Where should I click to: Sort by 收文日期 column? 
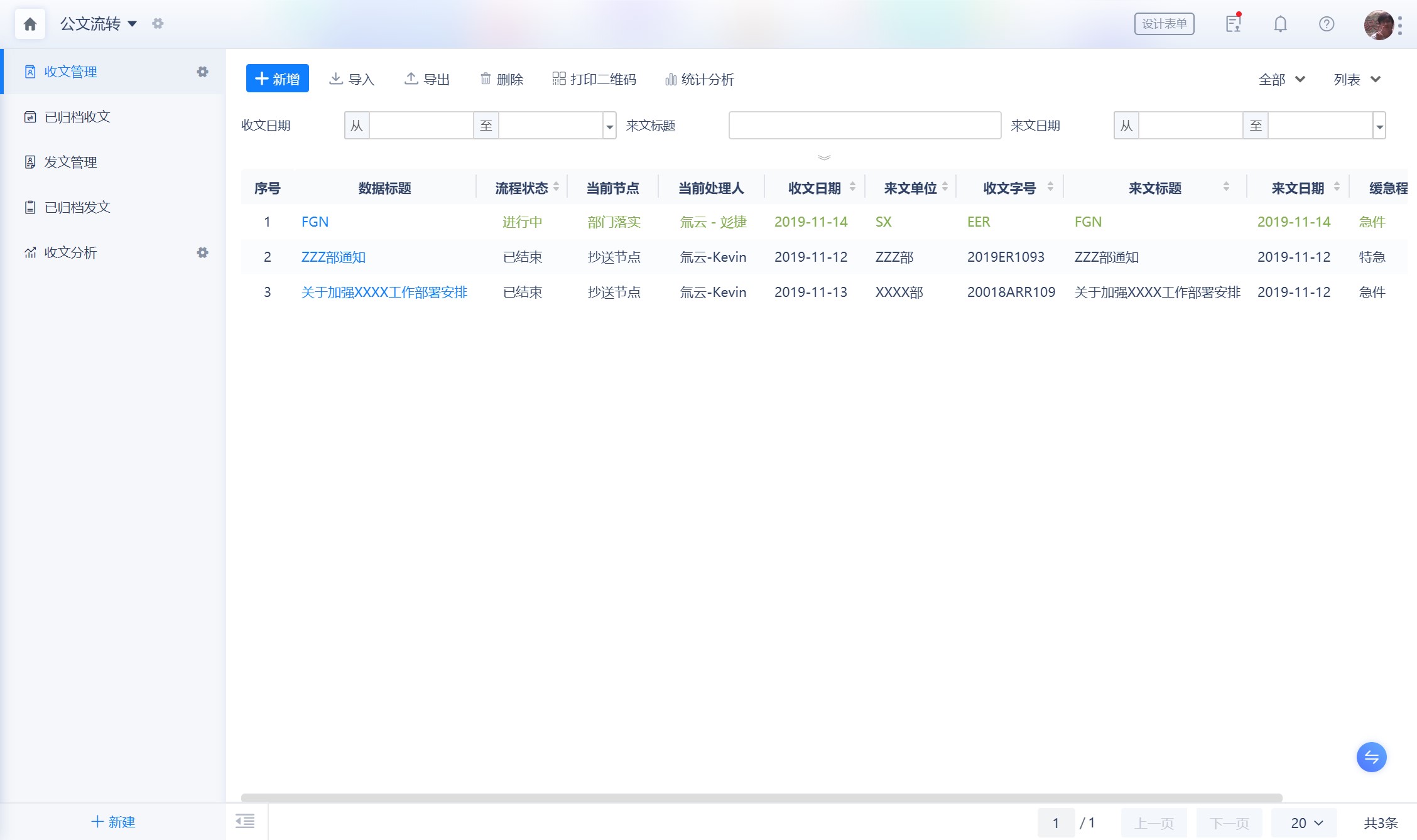point(852,186)
